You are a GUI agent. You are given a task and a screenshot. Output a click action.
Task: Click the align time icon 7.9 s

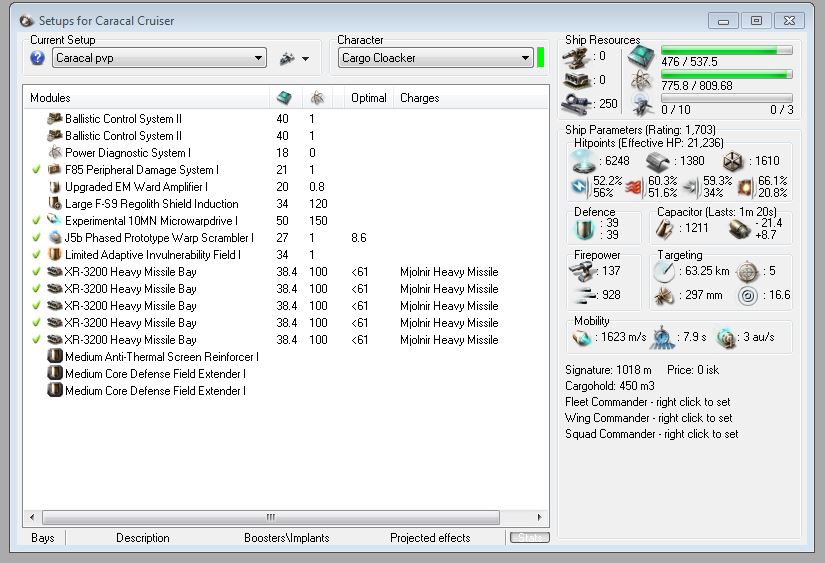tap(662, 338)
